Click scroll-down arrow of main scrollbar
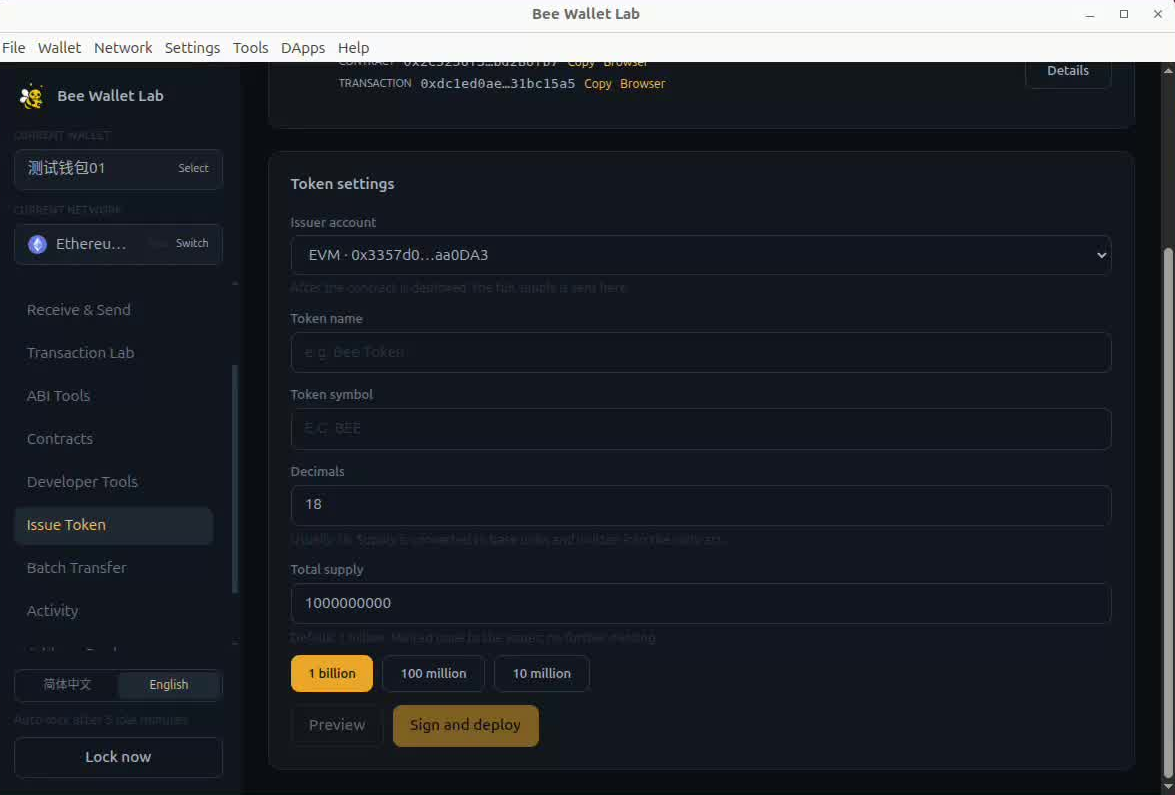 (x=1168, y=786)
